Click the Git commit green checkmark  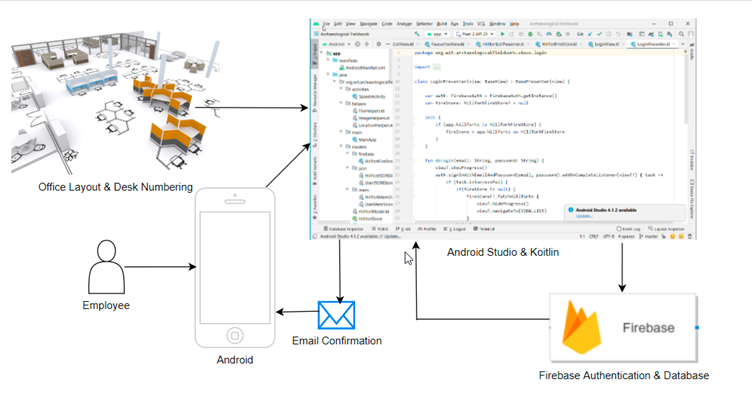[599, 34]
